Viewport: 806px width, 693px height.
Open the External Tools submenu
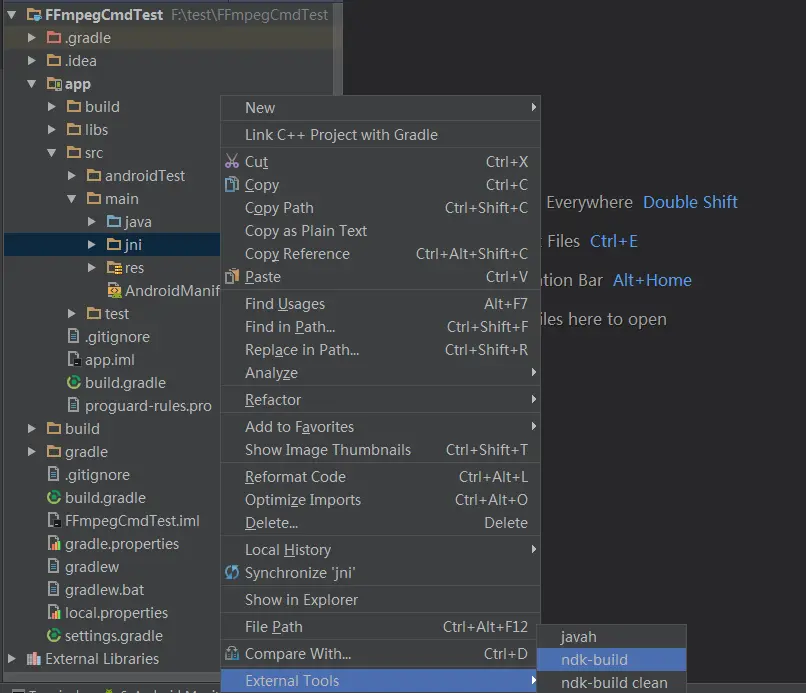(380, 681)
